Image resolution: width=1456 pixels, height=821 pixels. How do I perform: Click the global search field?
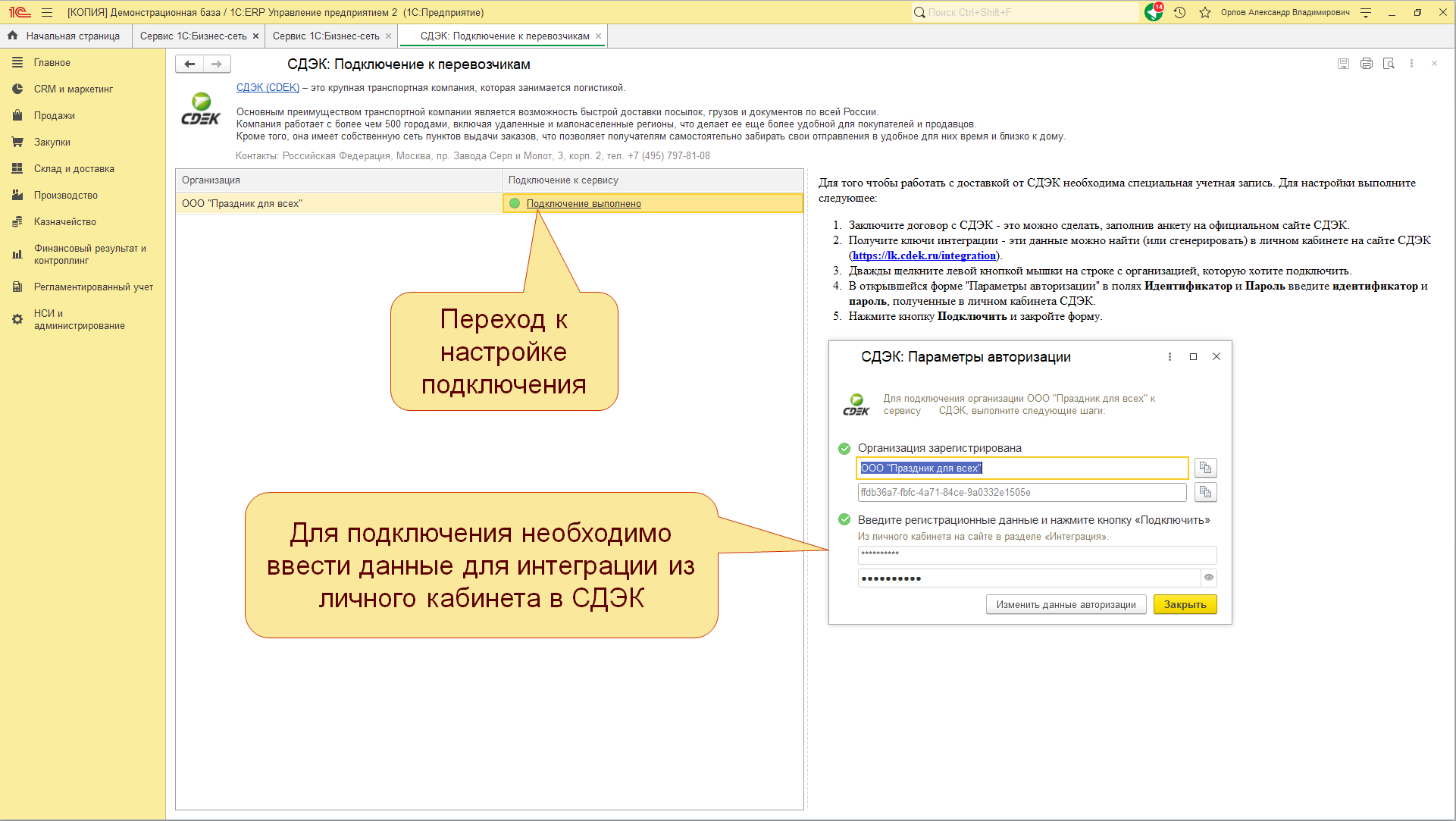(1025, 12)
